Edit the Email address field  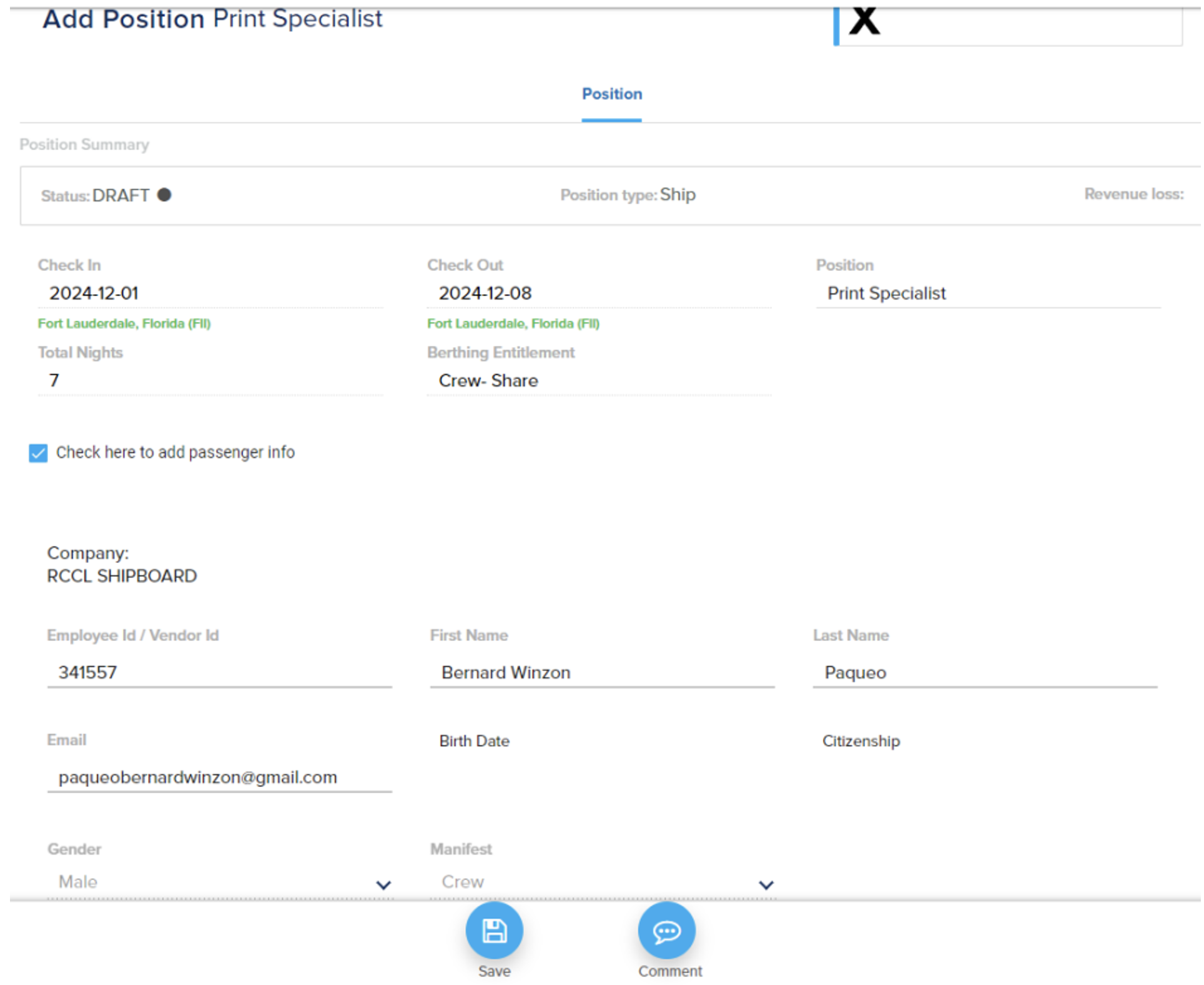220,778
